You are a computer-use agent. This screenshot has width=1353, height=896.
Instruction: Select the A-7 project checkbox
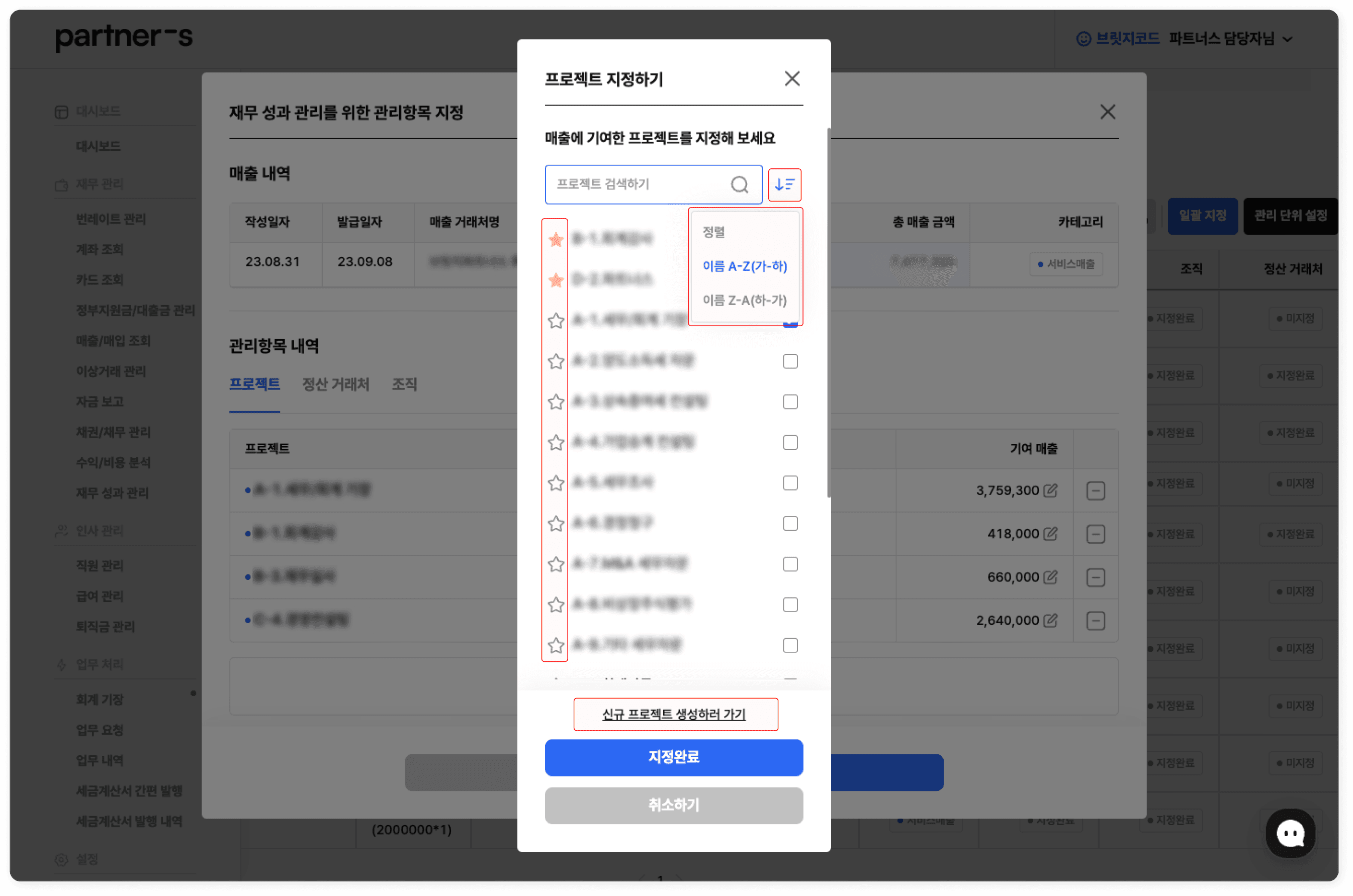(x=790, y=564)
